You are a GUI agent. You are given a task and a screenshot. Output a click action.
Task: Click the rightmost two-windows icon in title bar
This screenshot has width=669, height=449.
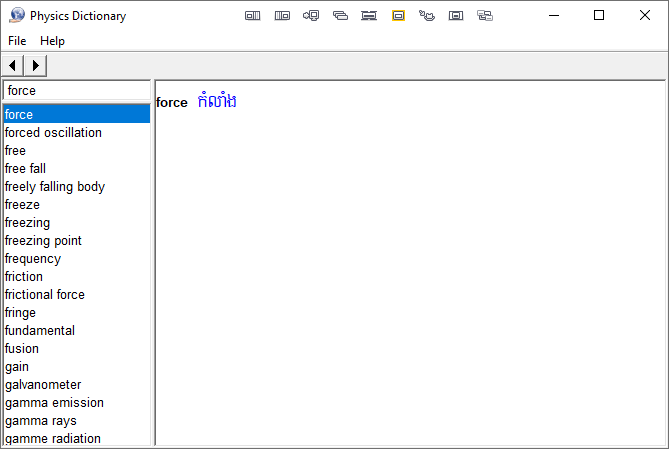pyautogui.click(x=485, y=16)
